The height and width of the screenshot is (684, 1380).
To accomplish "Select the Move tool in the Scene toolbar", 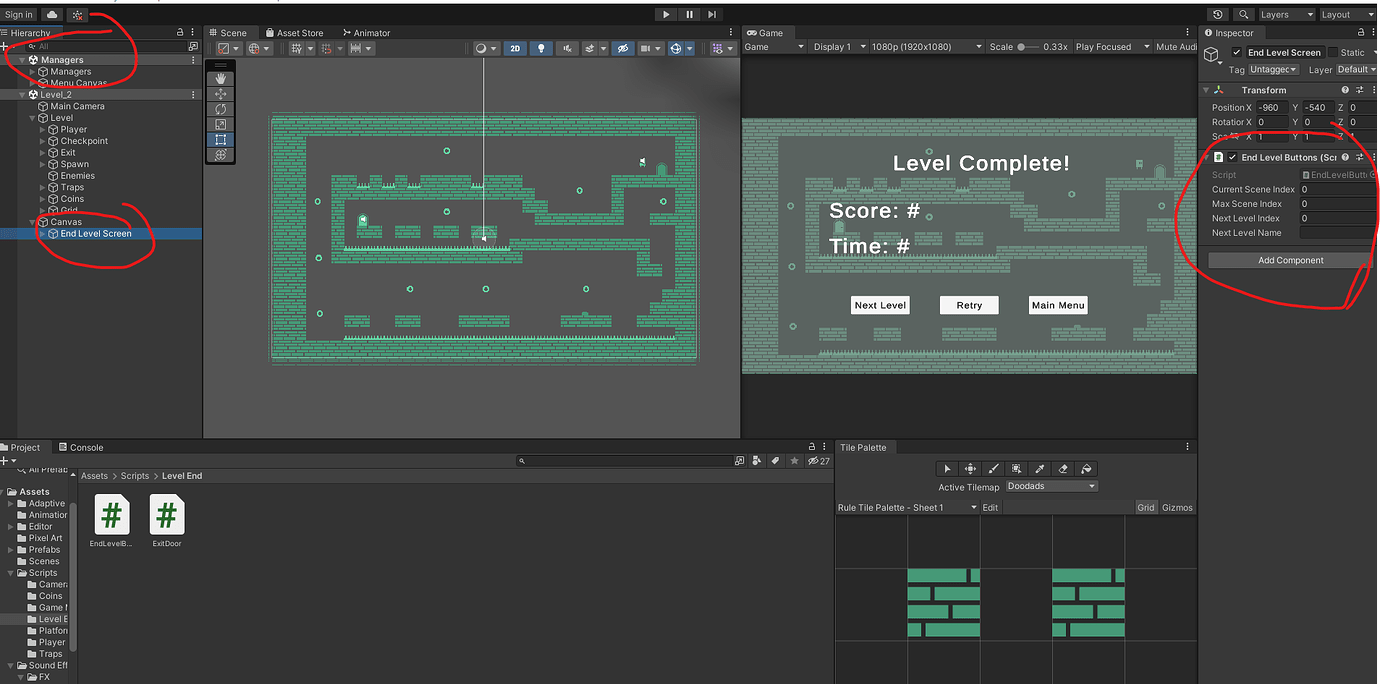I will point(221,94).
